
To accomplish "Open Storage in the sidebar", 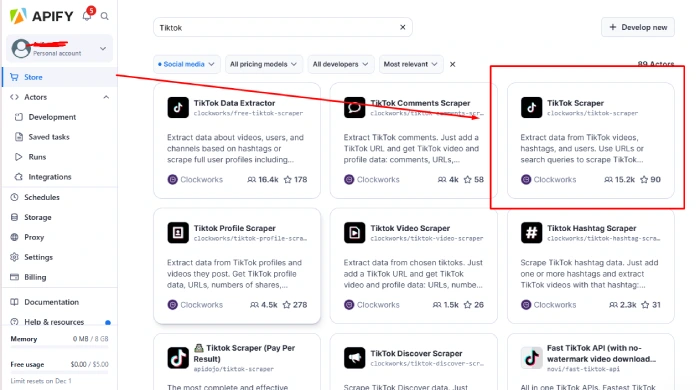I will pos(38,217).
